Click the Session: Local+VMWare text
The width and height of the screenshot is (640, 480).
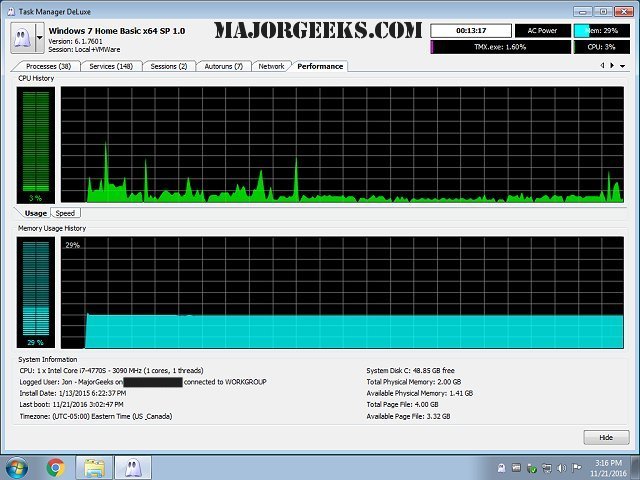click(x=84, y=49)
